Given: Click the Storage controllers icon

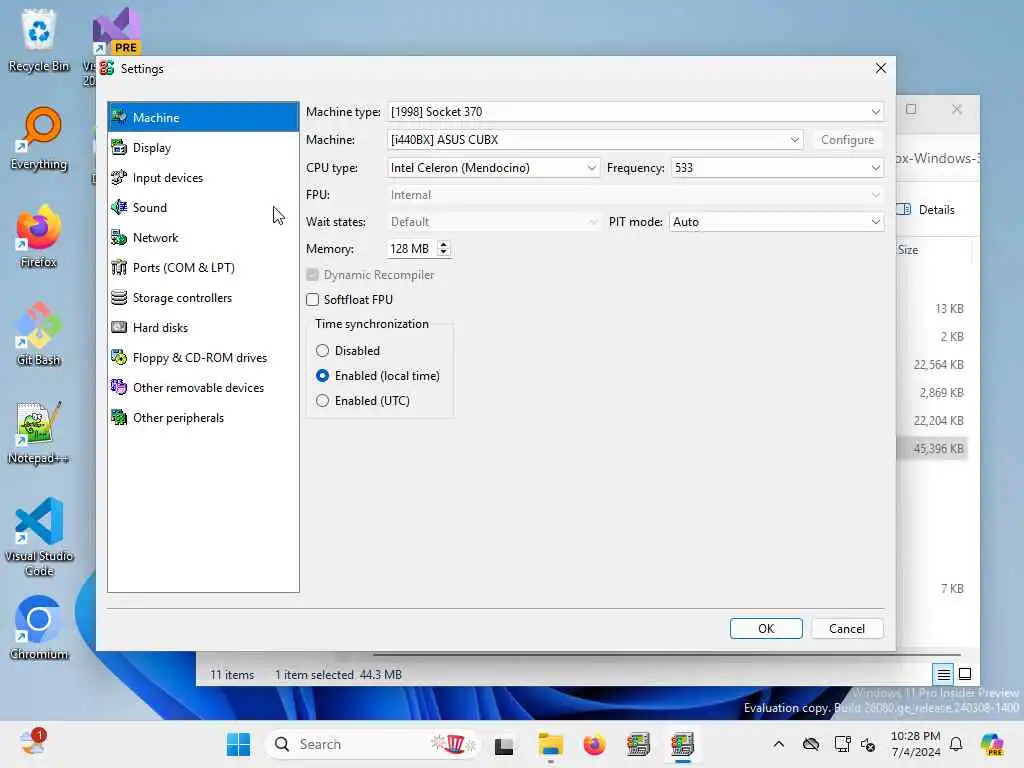Looking at the screenshot, I should click(x=119, y=298).
